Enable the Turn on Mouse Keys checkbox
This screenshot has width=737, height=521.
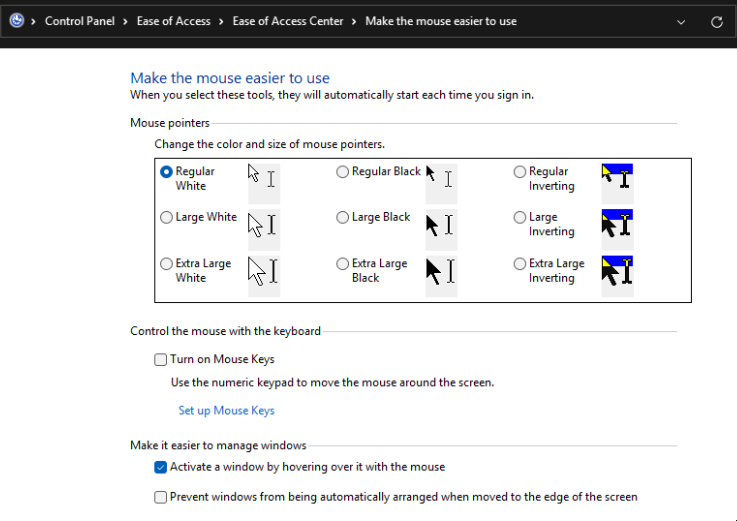161,359
